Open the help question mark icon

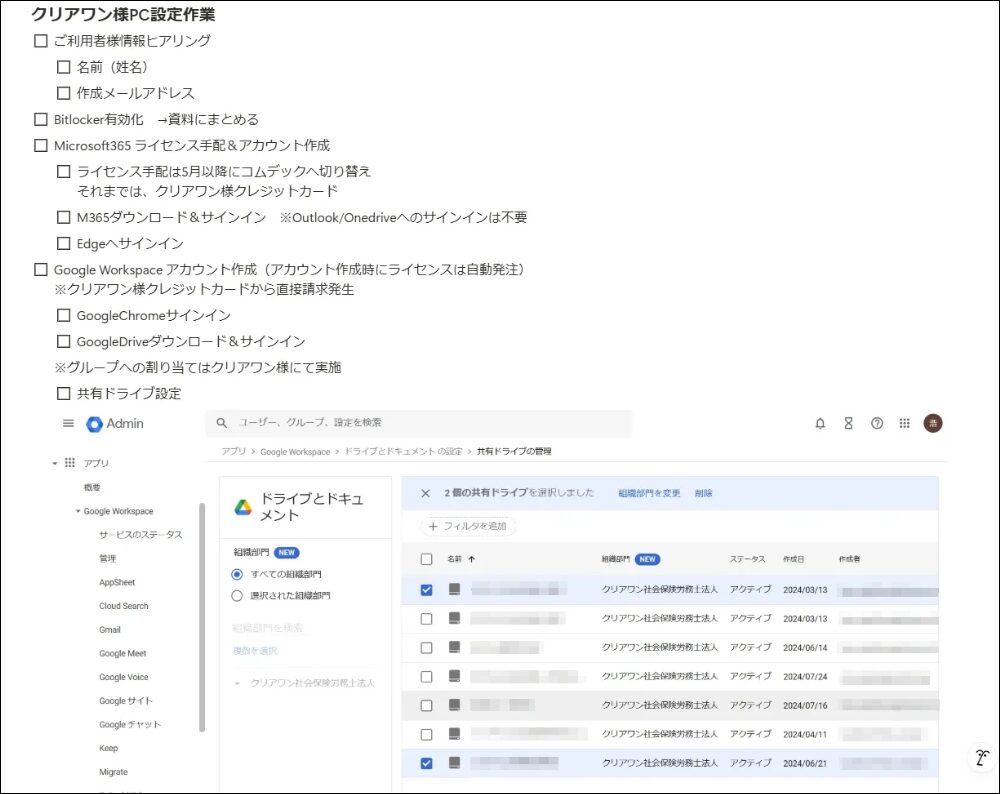(x=877, y=423)
